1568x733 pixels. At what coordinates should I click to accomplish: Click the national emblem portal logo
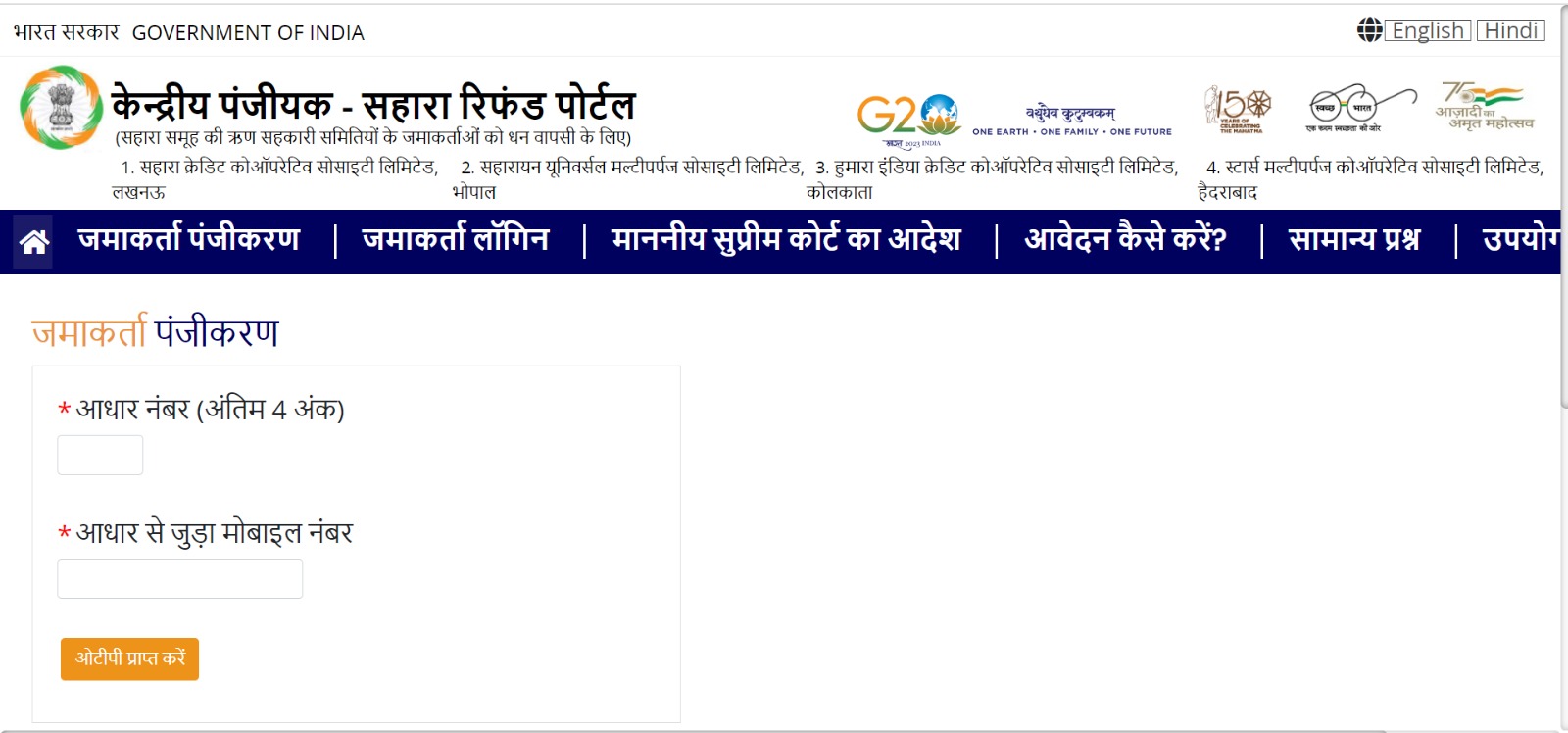click(61, 108)
